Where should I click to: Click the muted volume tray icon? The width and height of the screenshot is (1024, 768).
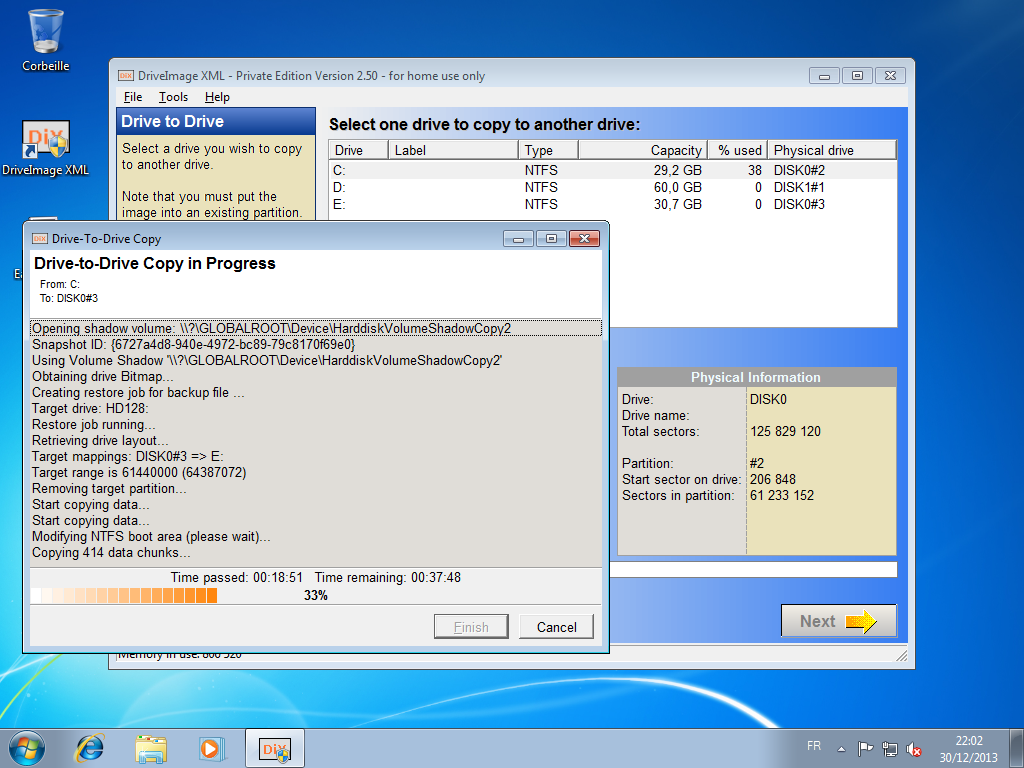click(914, 750)
